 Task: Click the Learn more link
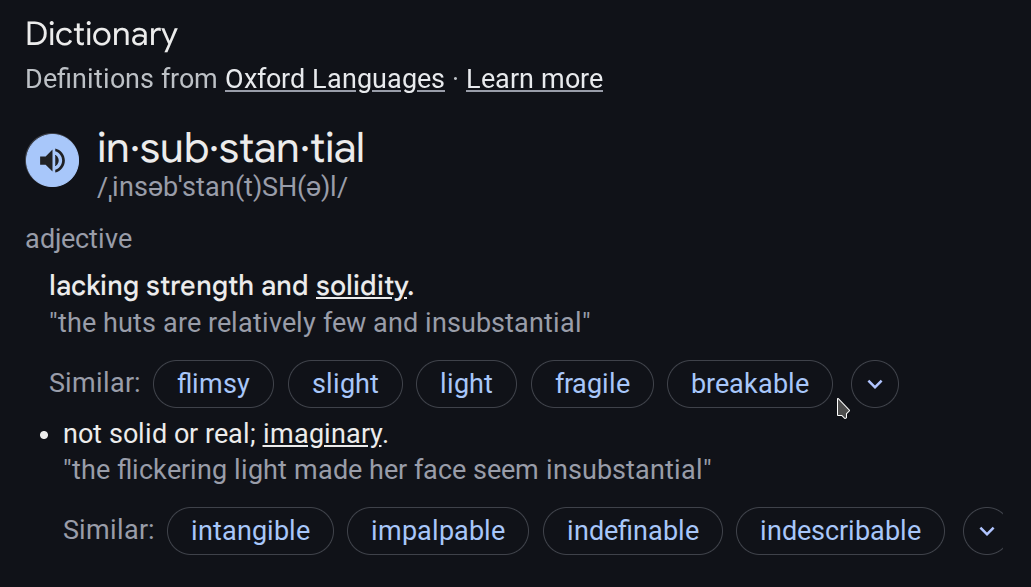tap(534, 79)
